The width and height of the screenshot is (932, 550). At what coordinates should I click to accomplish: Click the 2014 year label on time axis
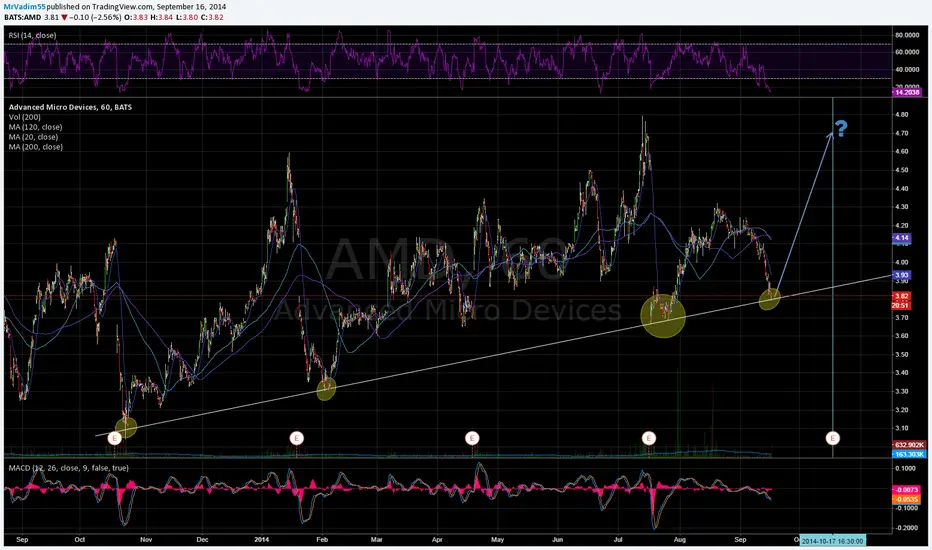click(x=262, y=540)
